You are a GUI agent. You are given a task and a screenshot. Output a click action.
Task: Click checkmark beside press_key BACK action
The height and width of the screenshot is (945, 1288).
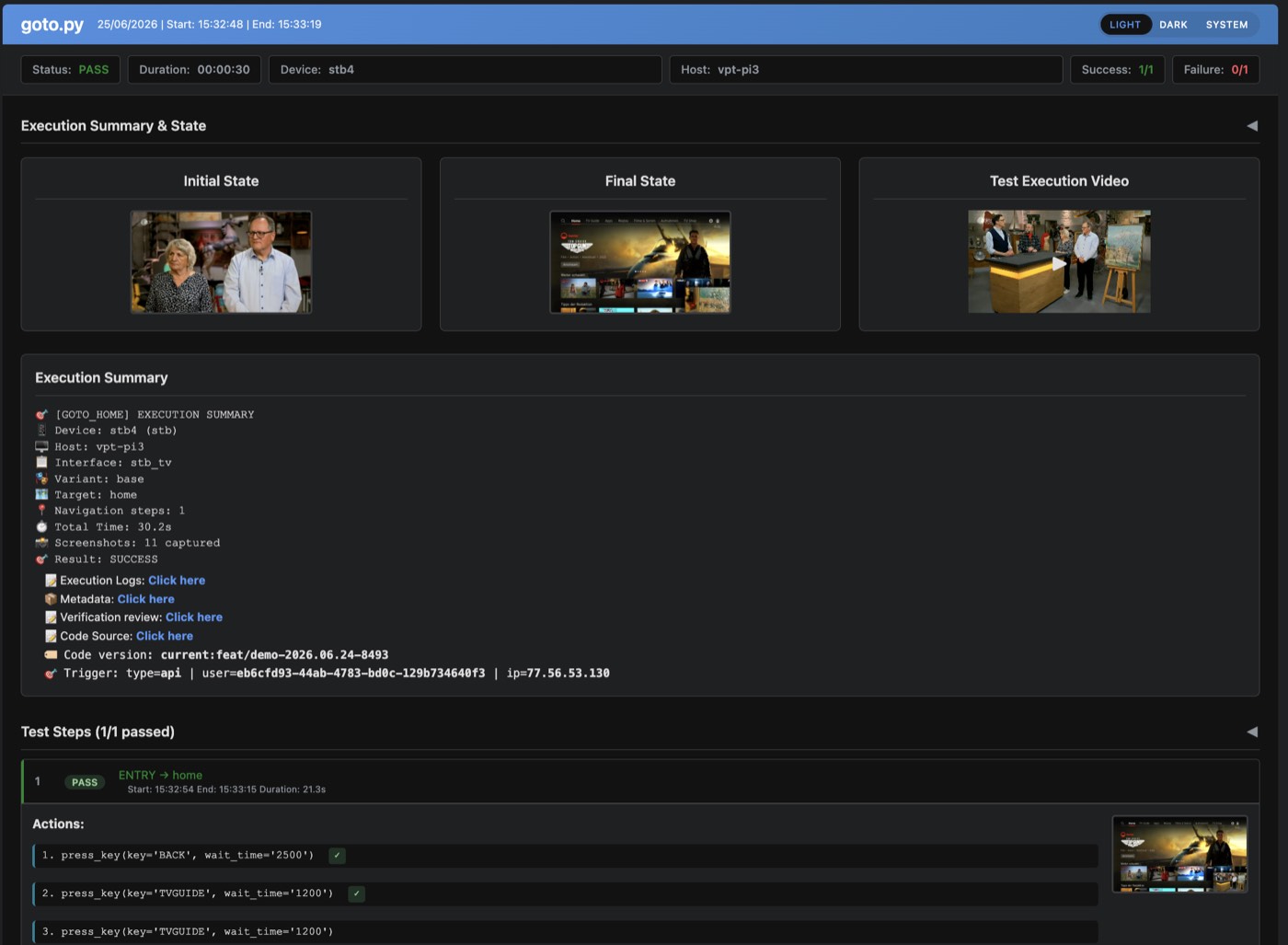(x=337, y=856)
